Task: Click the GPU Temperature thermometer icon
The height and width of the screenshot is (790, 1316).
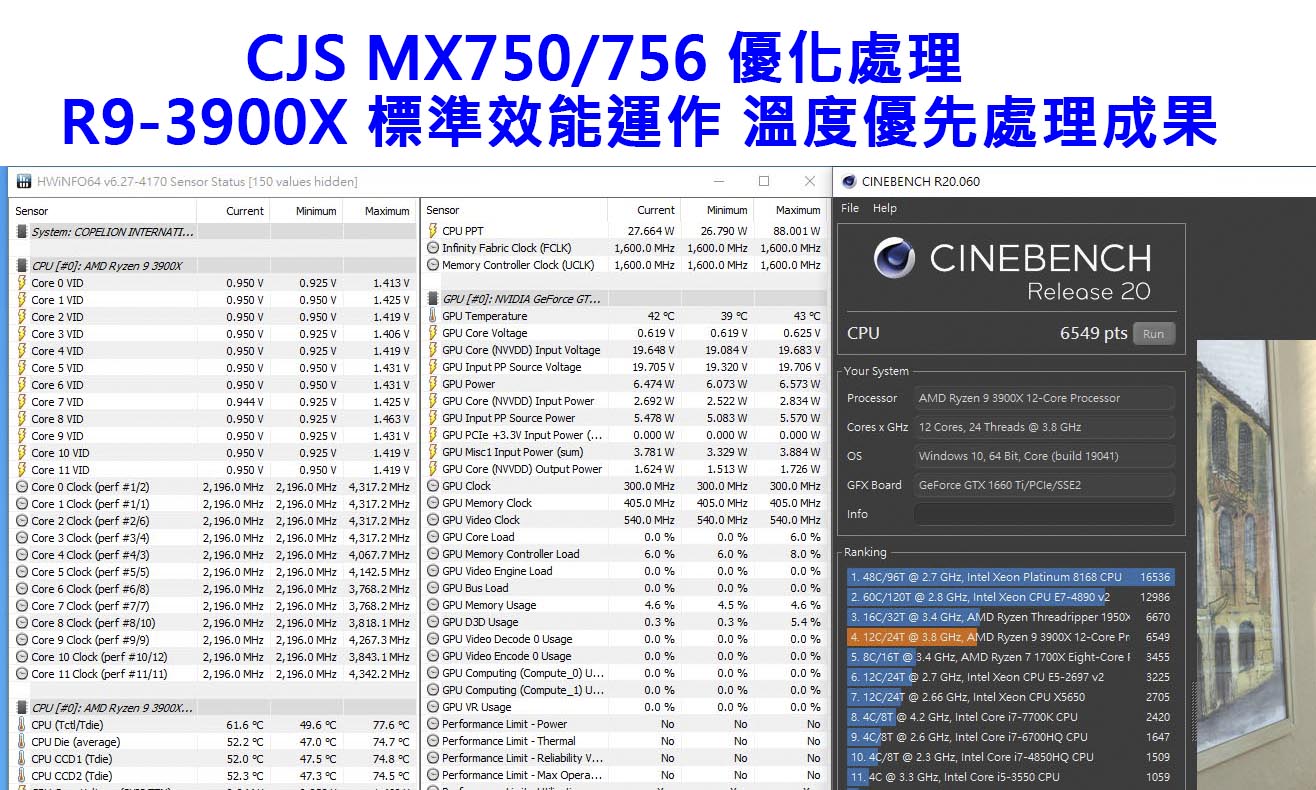Action: coord(433,316)
